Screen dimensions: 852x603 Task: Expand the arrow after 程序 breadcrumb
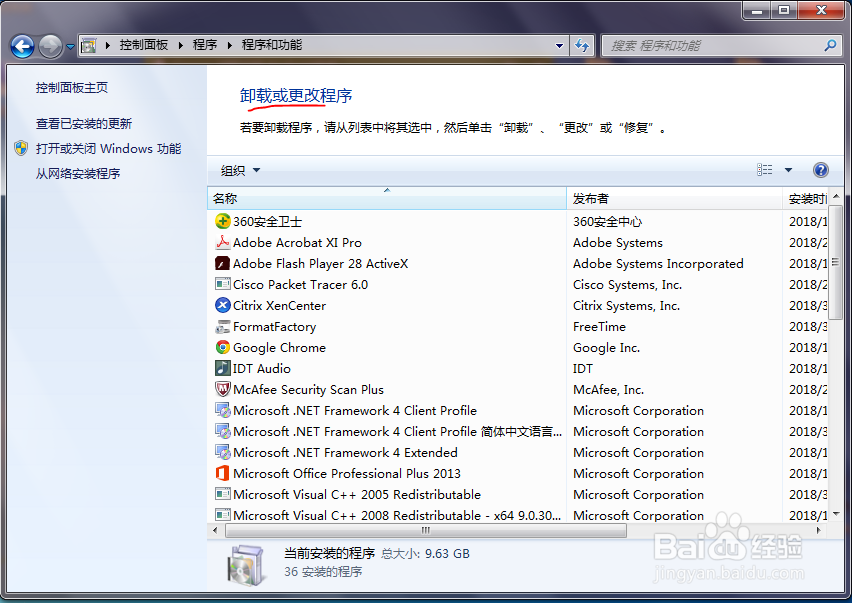click(229, 46)
